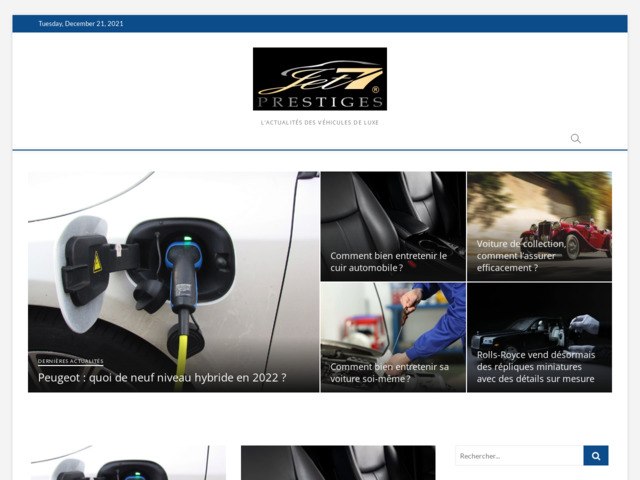Open search via header magnifier icon
640x480 pixels.
tap(575, 138)
